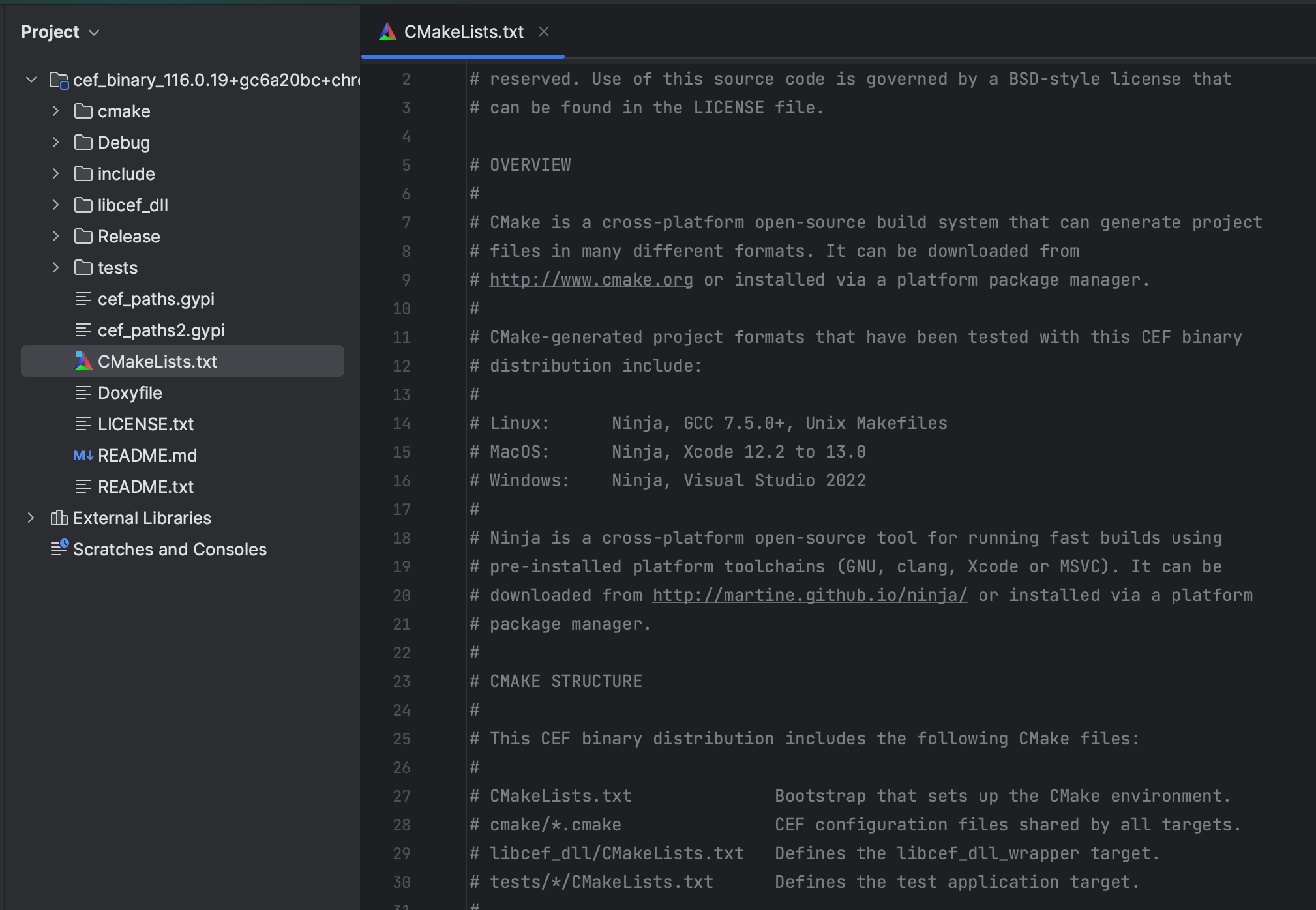The width and height of the screenshot is (1316, 910).
Task: Open the http://martine.github.io/ninja/ link
Action: 809,594
